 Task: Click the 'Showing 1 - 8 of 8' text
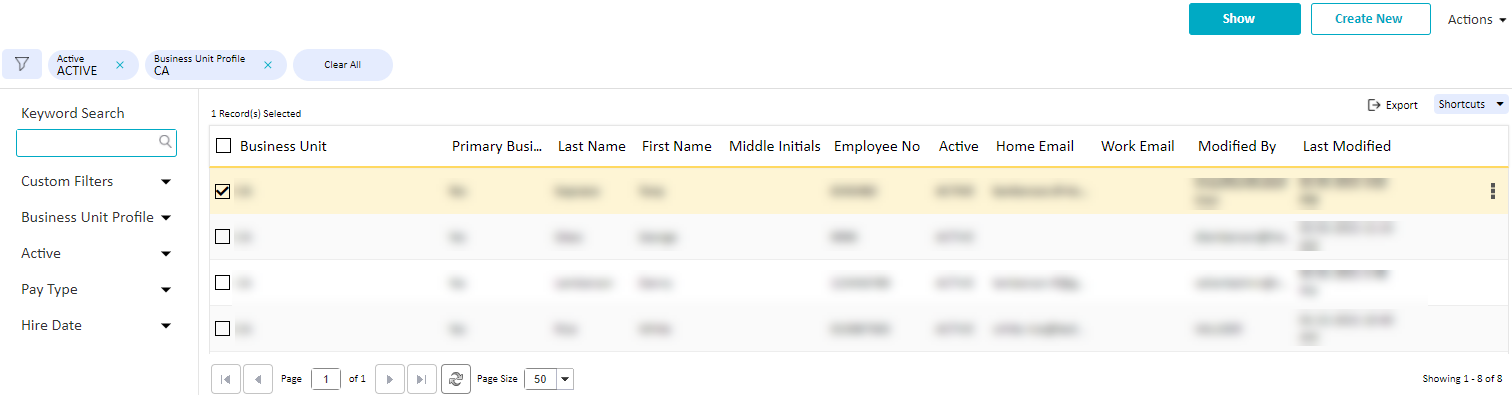pyautogui.click(x=1462, y=379)
